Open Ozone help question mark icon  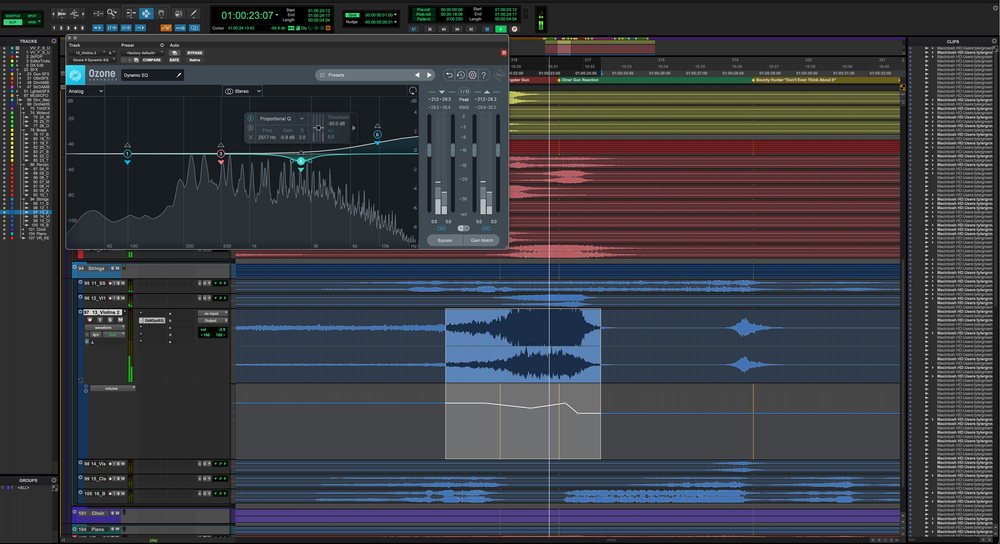[x=484, y=75]
